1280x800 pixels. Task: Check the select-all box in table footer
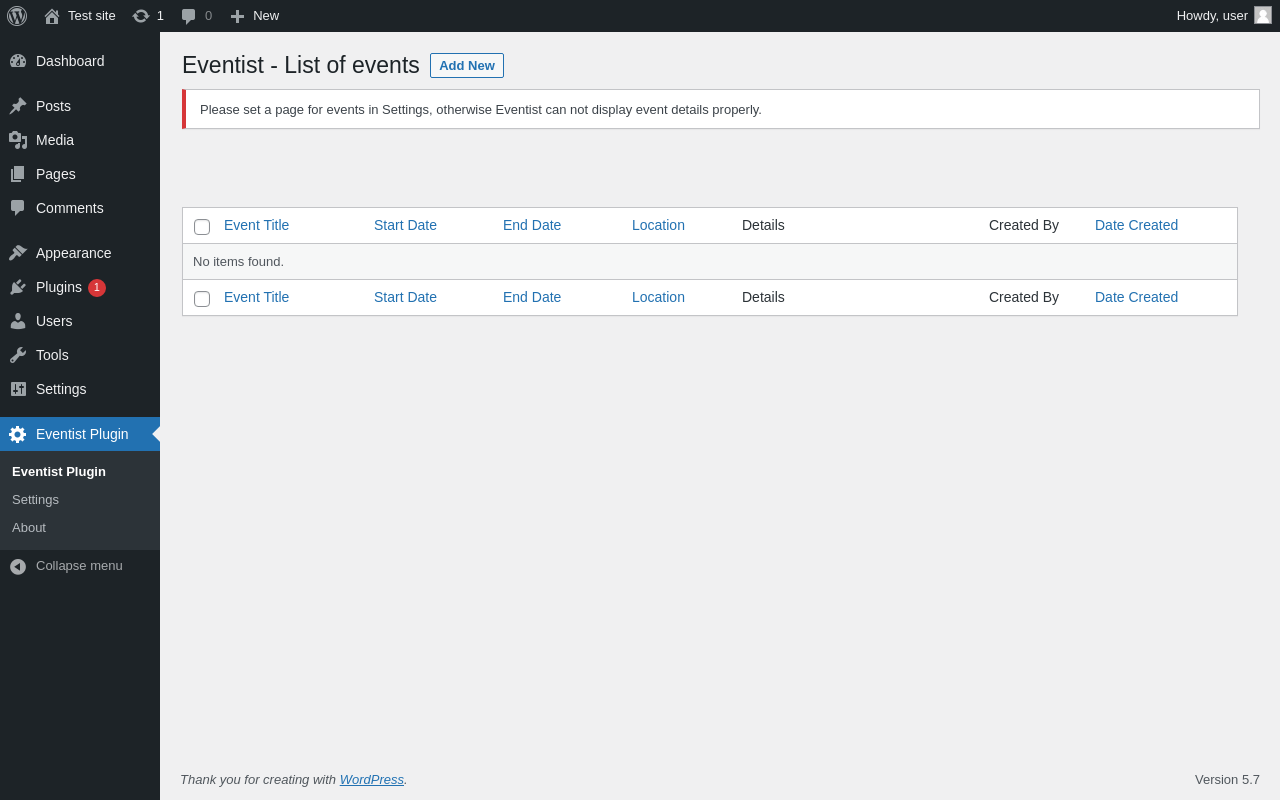coord(202,299)
